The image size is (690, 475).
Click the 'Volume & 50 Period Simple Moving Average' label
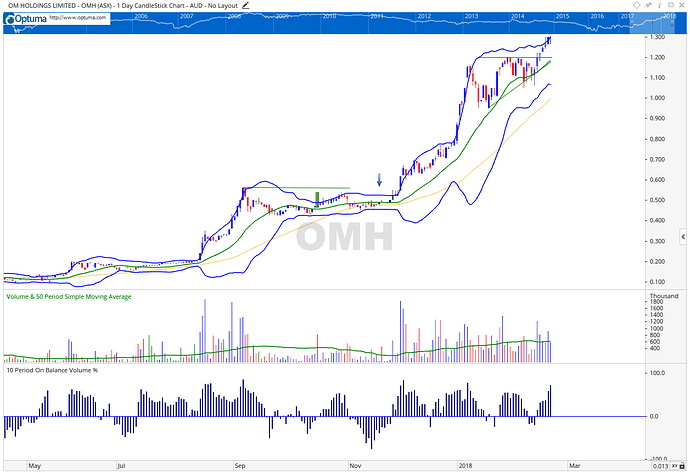69,297
